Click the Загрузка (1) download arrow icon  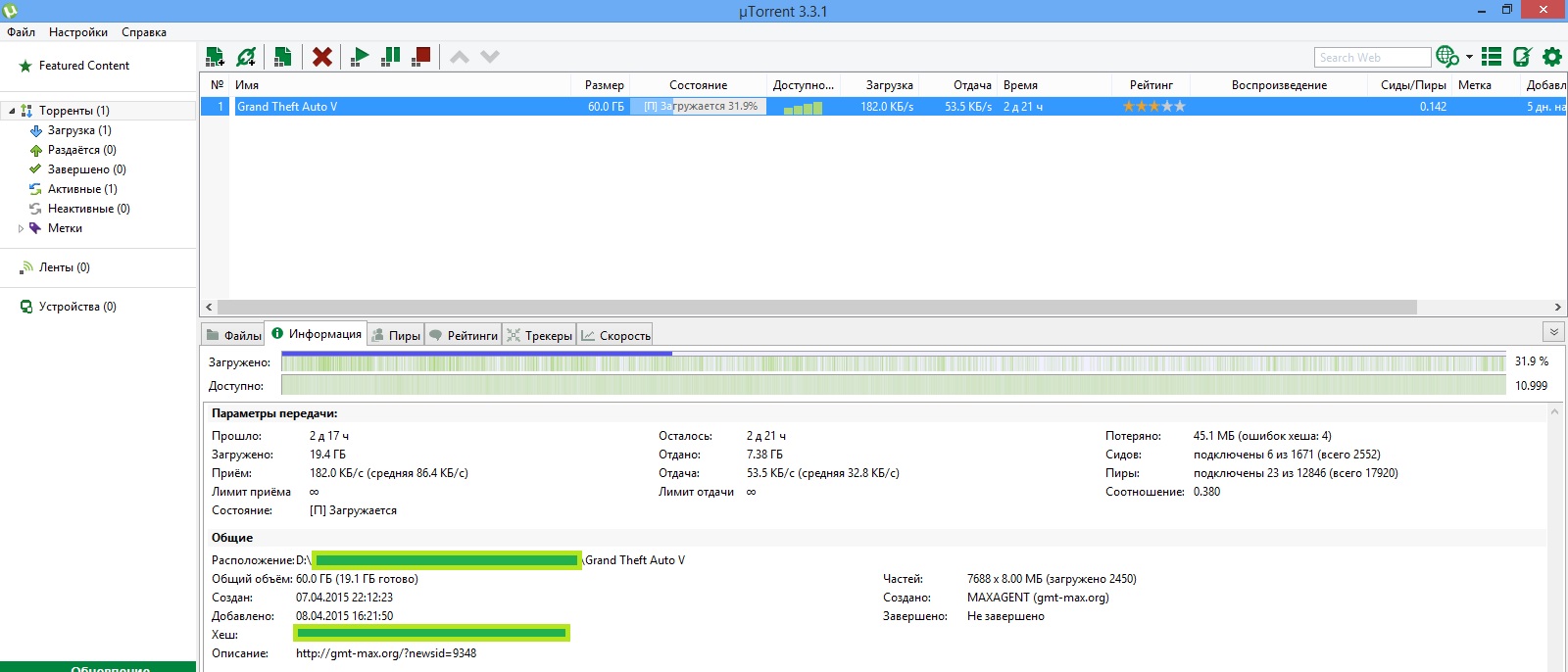(36, 130)
